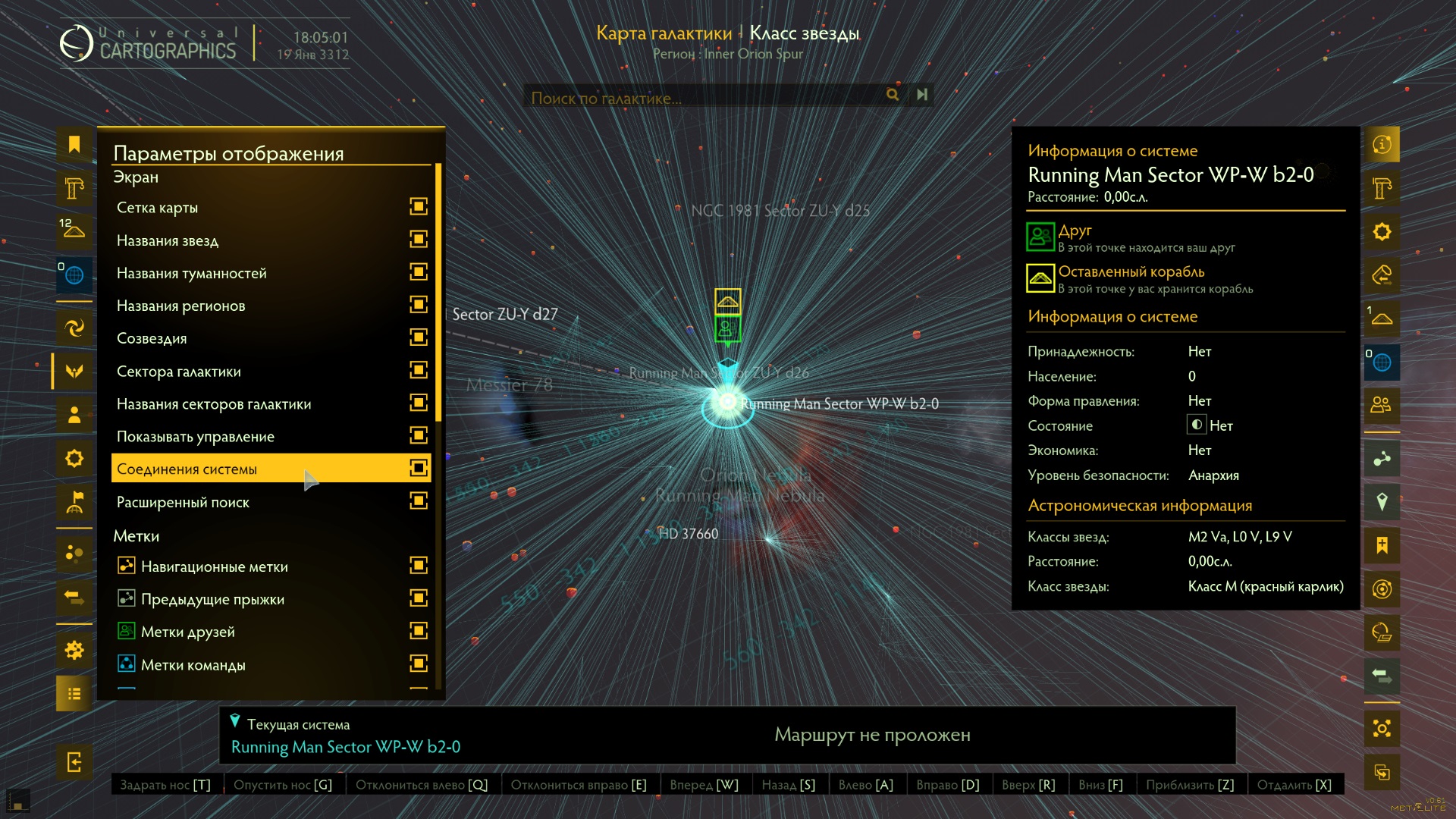This screenshot has width=1456, height=819.
Task: Select the Класс звезды tab
Action: pos(804,33)
